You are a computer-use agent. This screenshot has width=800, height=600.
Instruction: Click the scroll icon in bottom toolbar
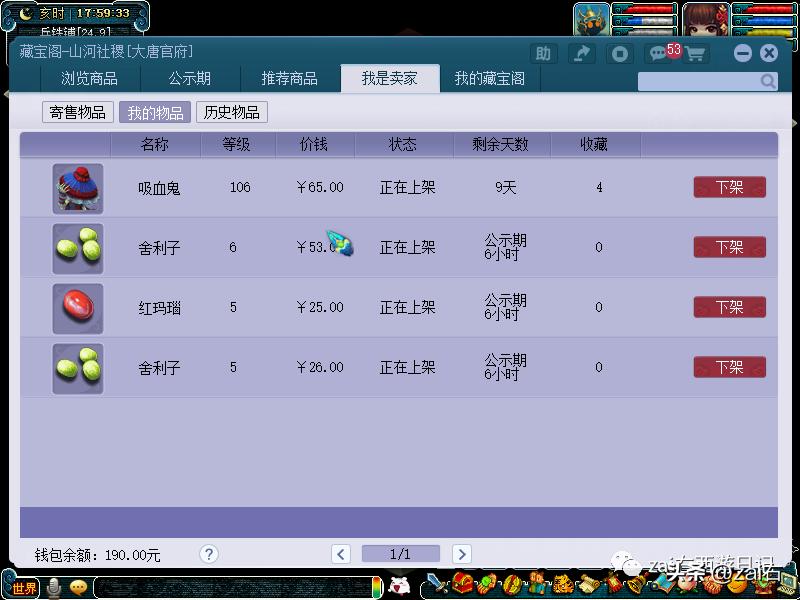[x=590, y=583]
